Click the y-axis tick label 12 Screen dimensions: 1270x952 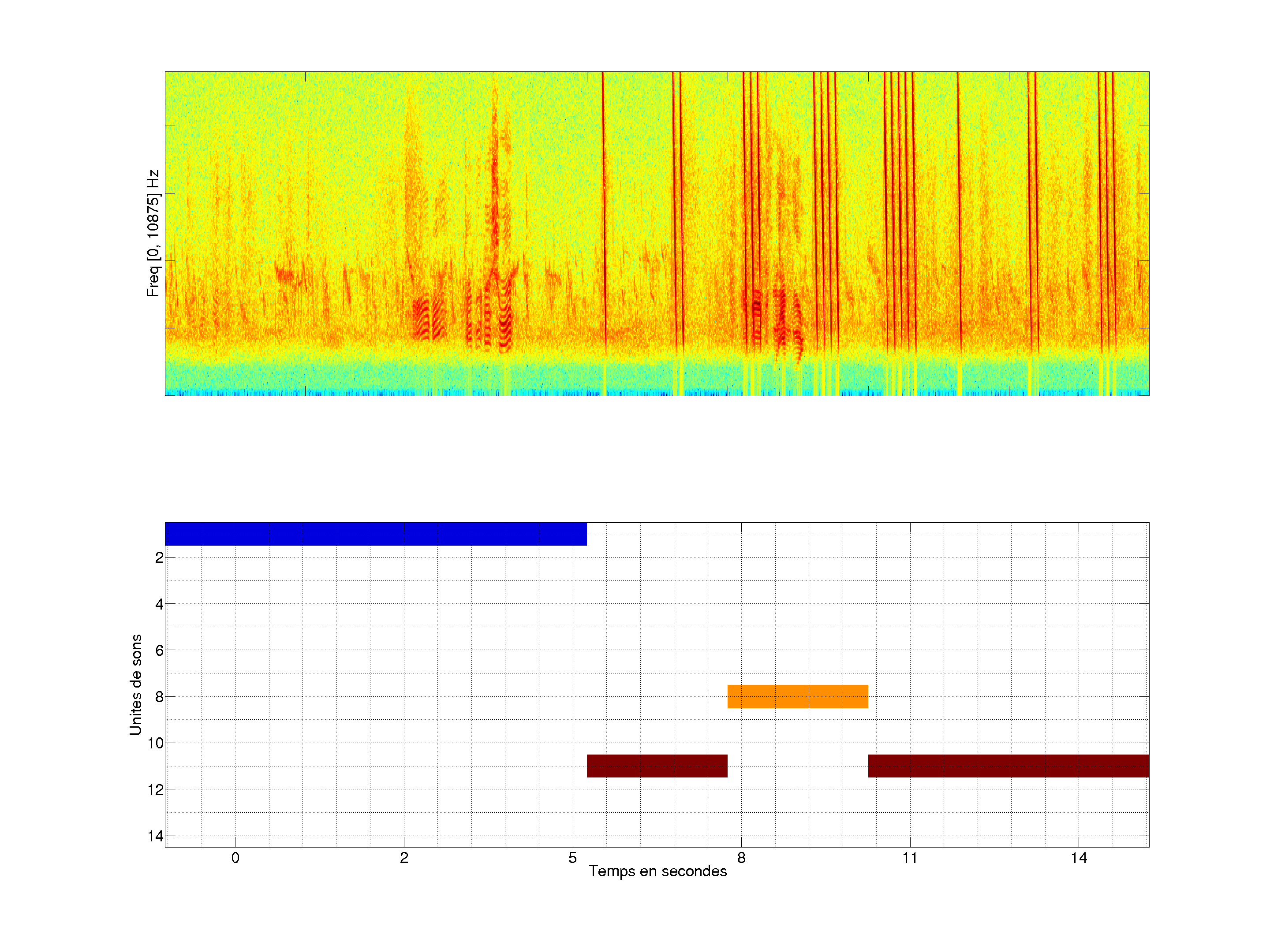click(156, 790)
